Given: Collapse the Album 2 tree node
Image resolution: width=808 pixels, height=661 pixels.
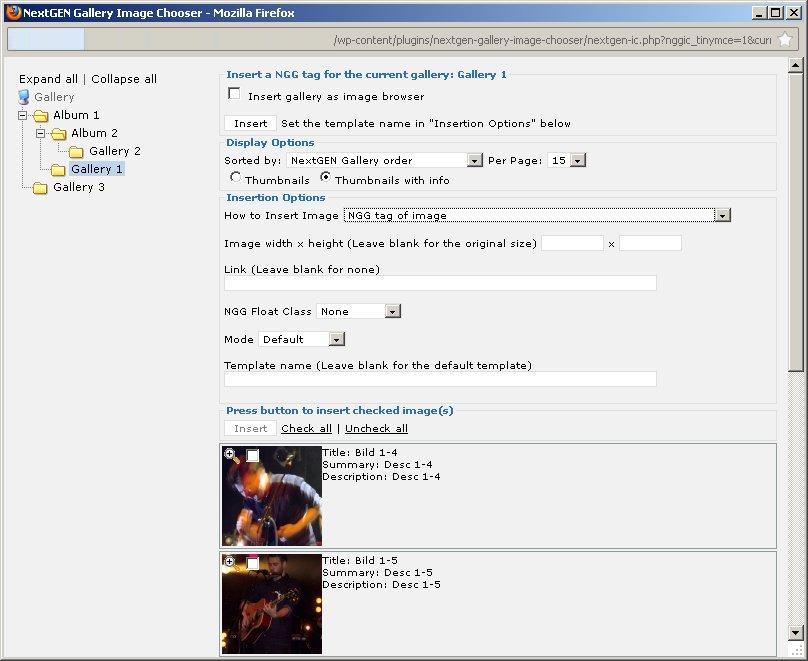Looking at the screenshot, I should click(x=41, y=133).
